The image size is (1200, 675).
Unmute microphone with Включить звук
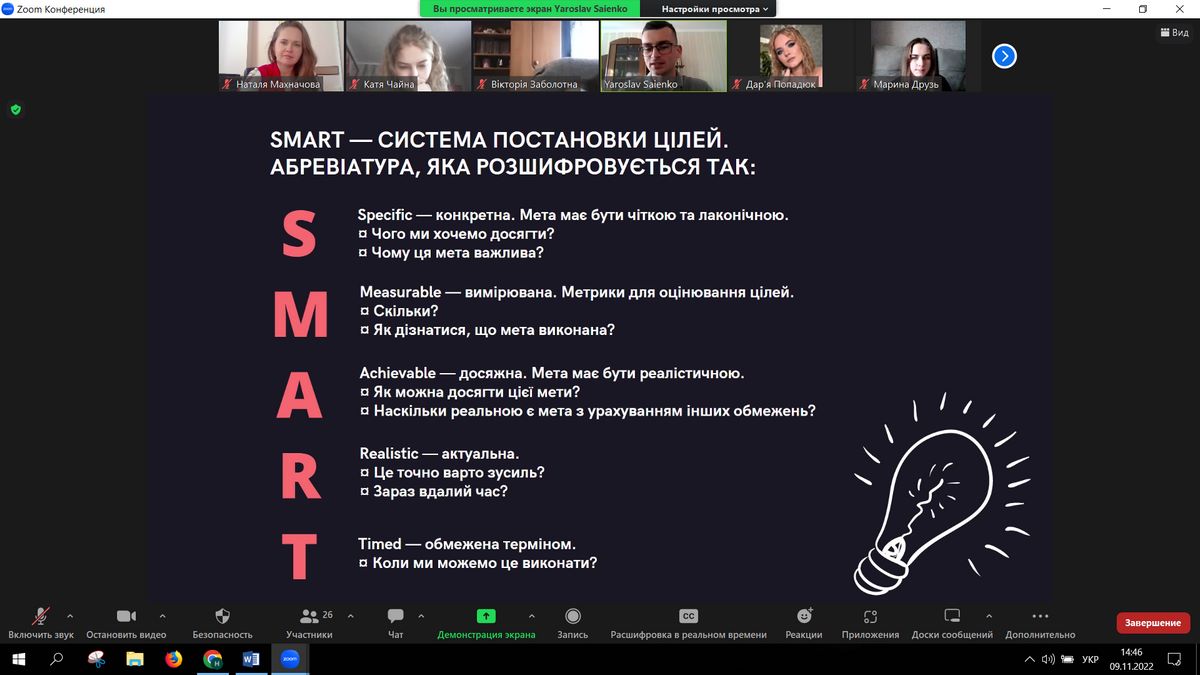[x=41, y=617]
